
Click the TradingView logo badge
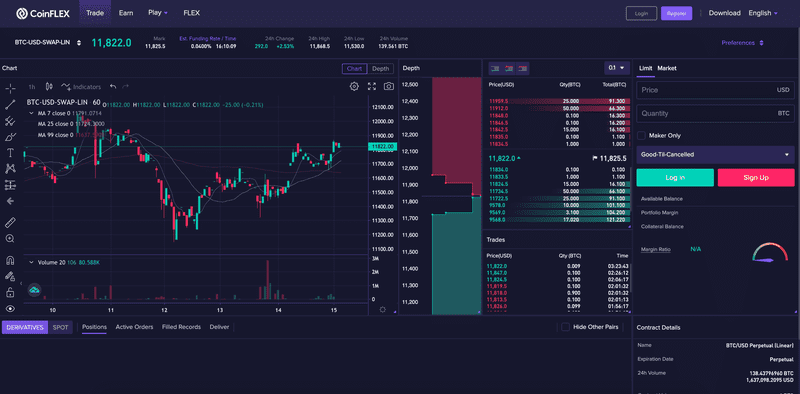34,290
